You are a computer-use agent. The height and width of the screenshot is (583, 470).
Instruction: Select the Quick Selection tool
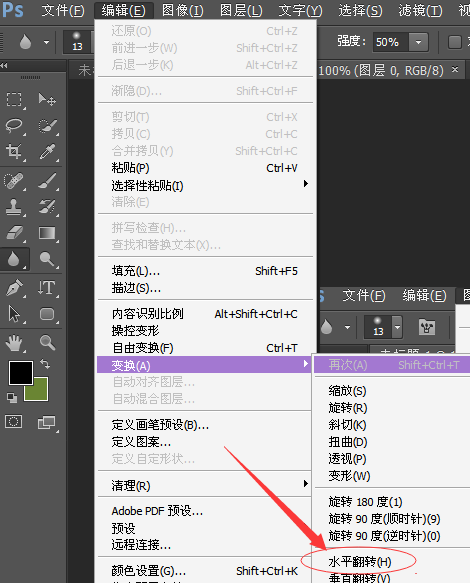47,126
